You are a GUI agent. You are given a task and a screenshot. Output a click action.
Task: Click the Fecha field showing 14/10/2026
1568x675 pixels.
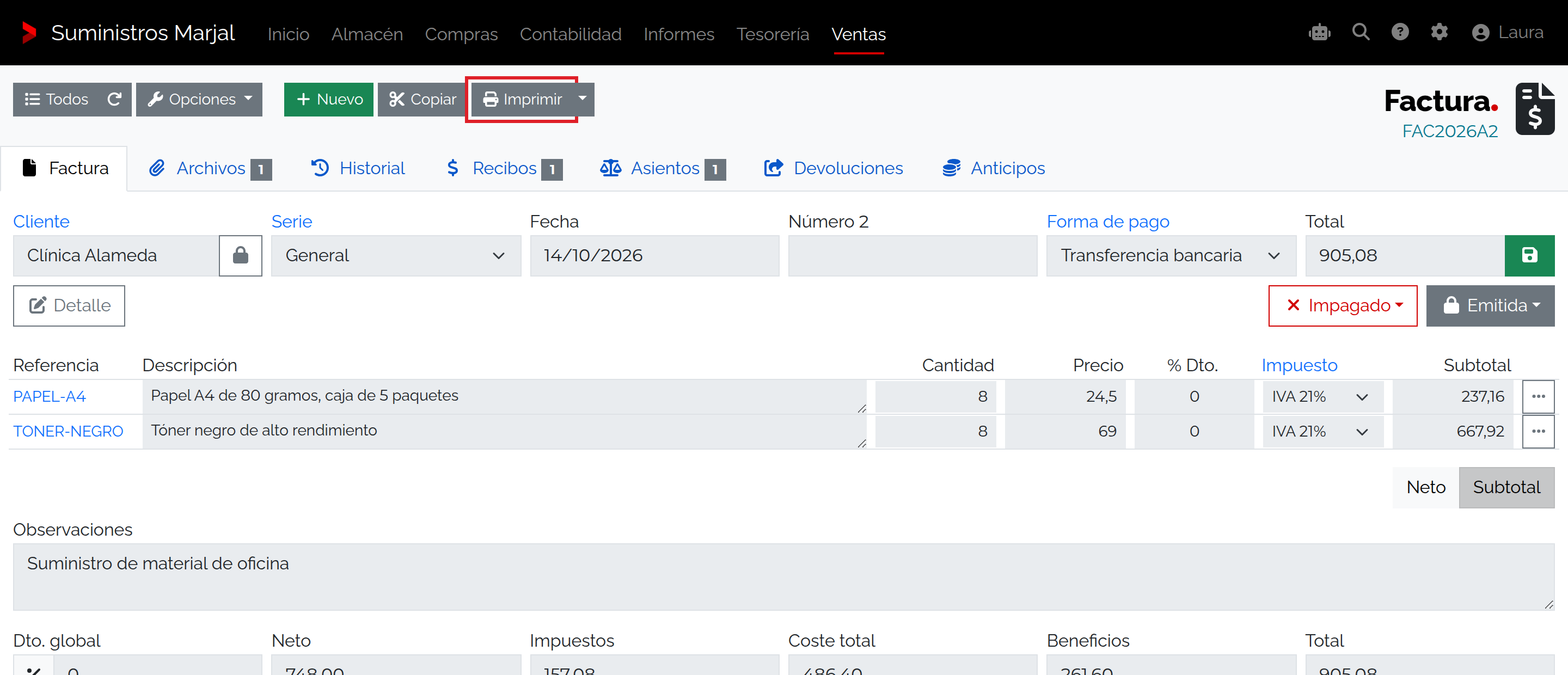pos(654,255)
